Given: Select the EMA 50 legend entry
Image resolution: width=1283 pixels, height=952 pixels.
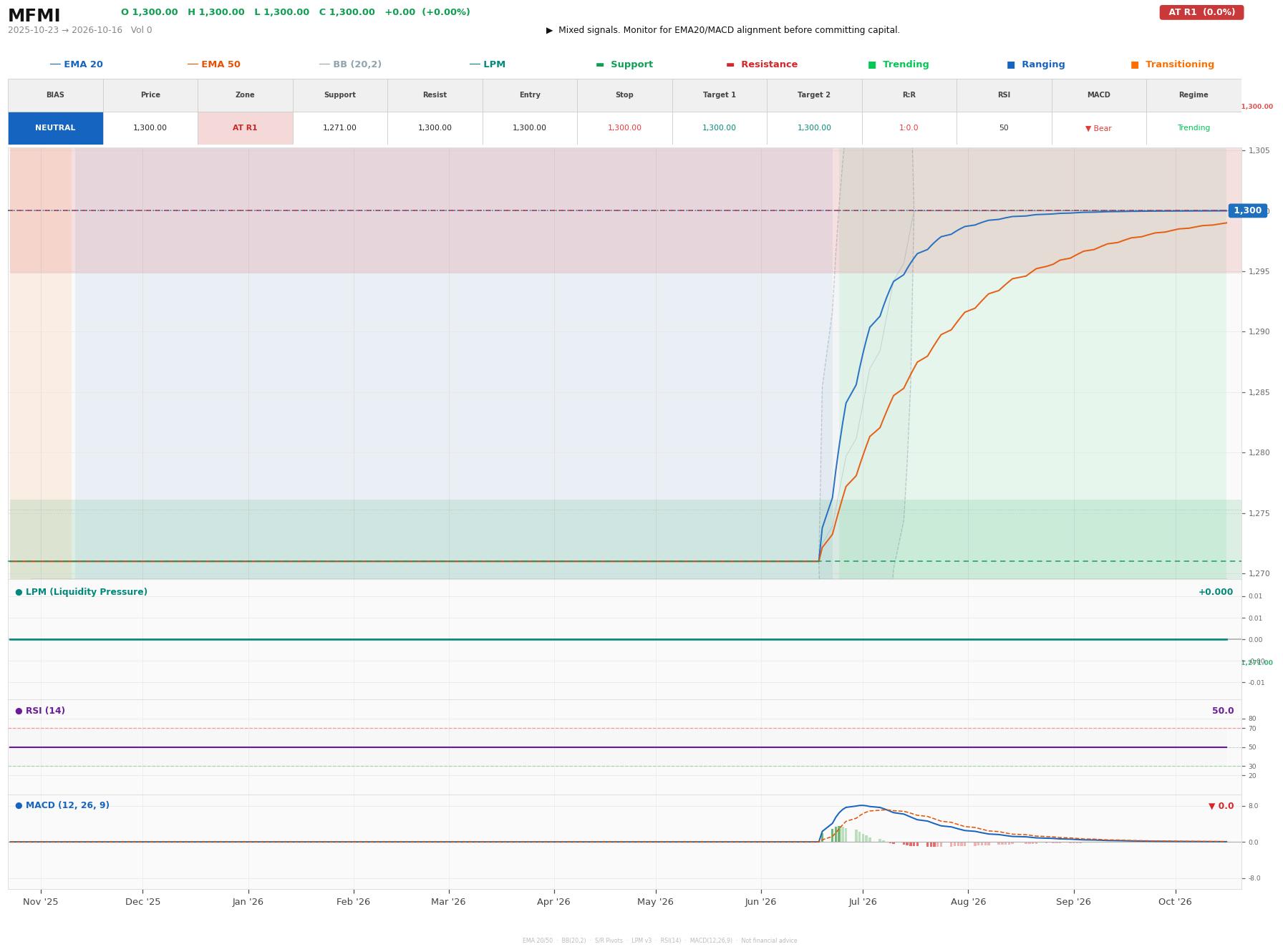Looking at the screenshot, I should pos(213,64).
